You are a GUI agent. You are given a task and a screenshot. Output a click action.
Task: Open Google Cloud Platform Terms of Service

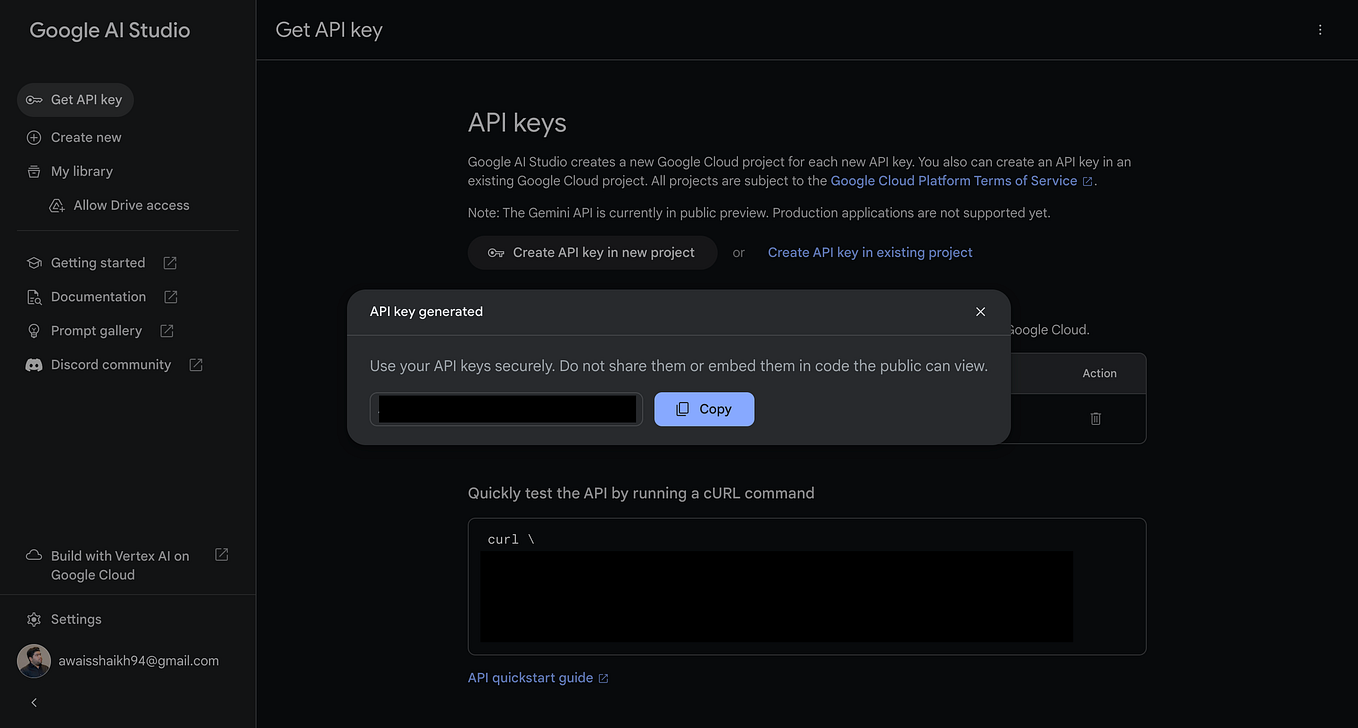coord(955,180)
